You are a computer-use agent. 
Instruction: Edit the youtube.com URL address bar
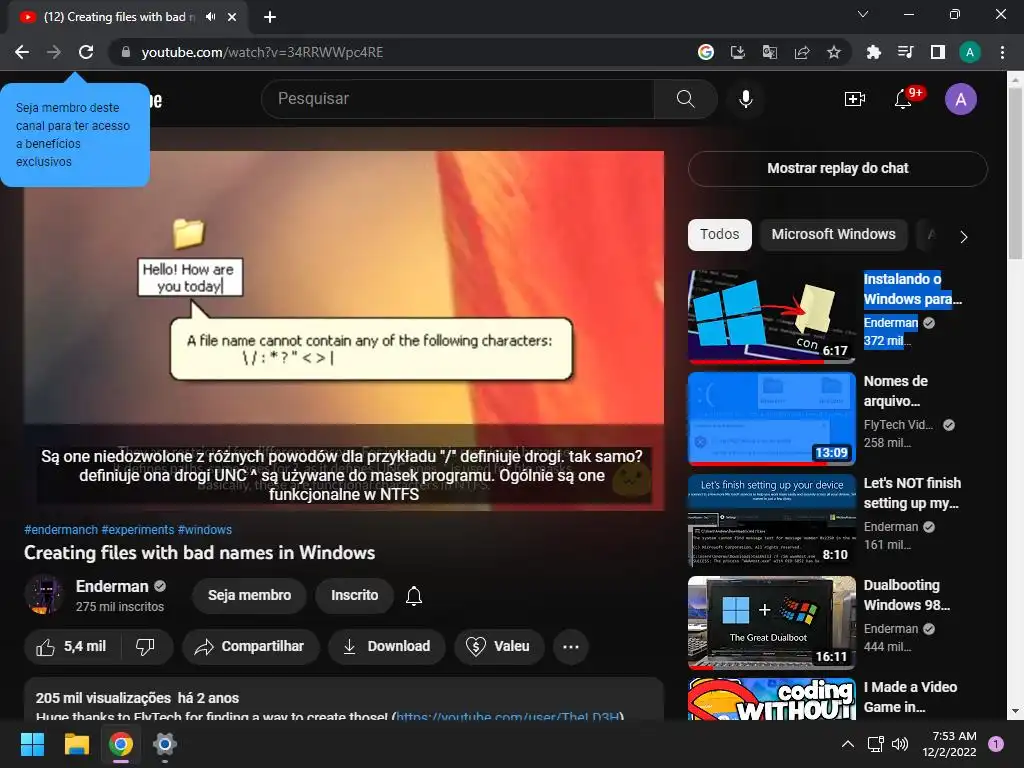pyautogui.click(x=262, y=52)
